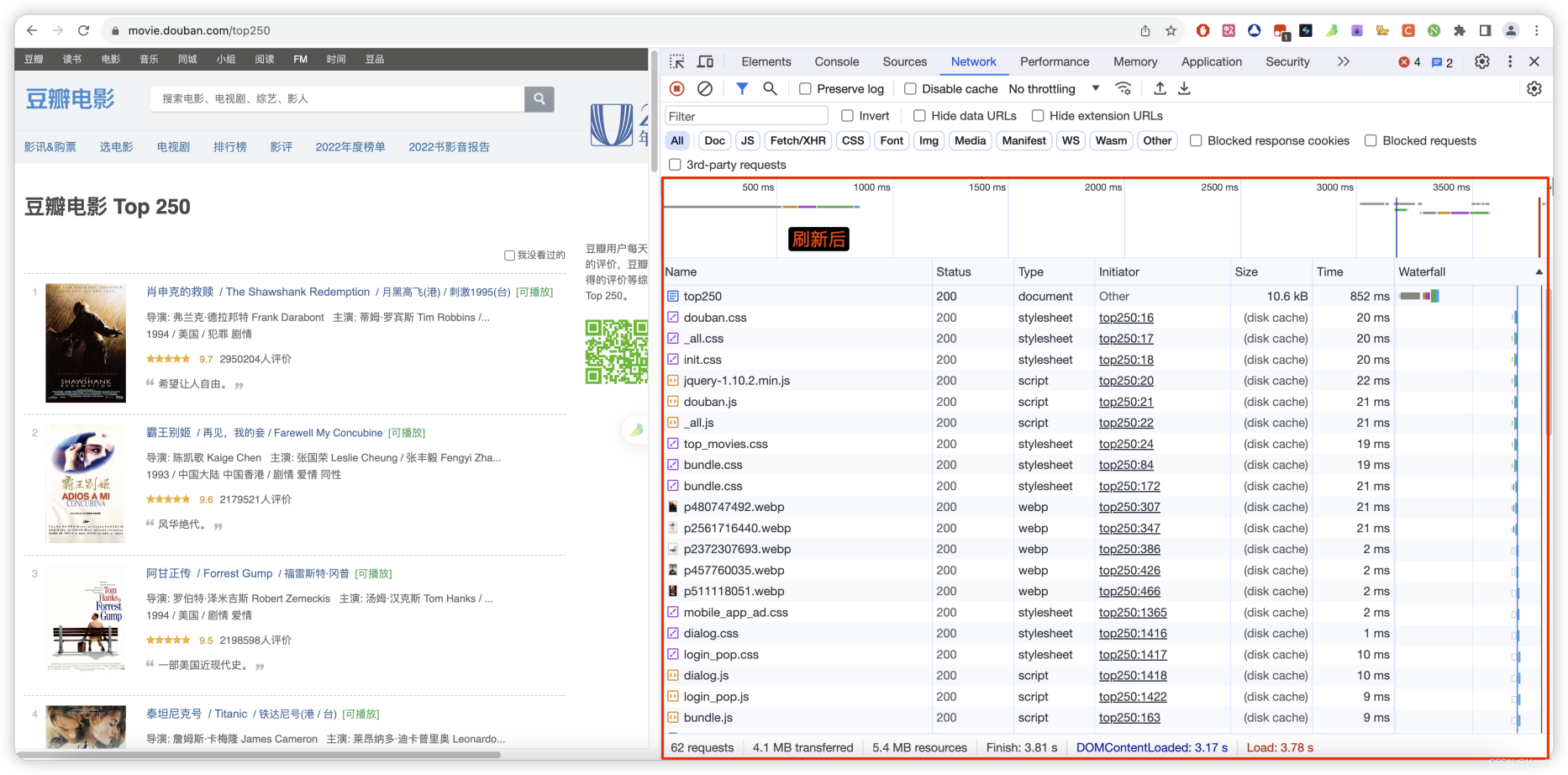Open Network panel settings gear
1568x775 pixels.
[x=1534, y=88]
